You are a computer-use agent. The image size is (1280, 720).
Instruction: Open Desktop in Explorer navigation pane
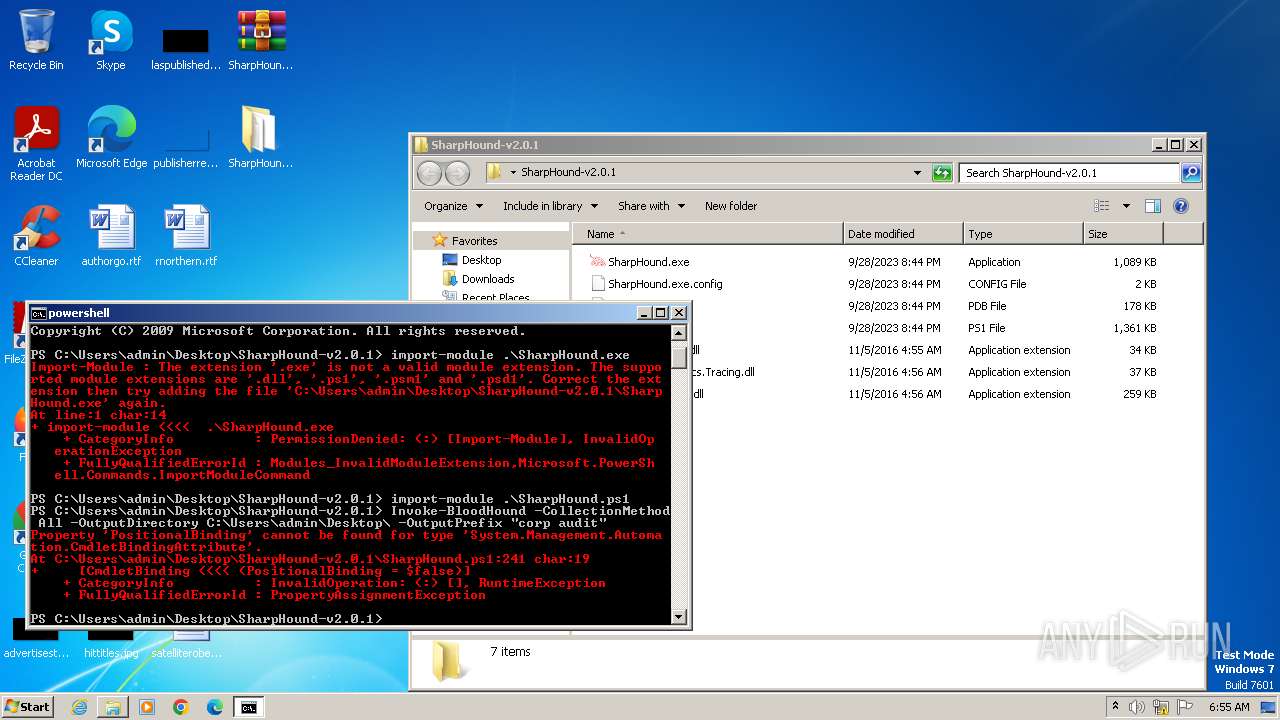tap(481, 260)
